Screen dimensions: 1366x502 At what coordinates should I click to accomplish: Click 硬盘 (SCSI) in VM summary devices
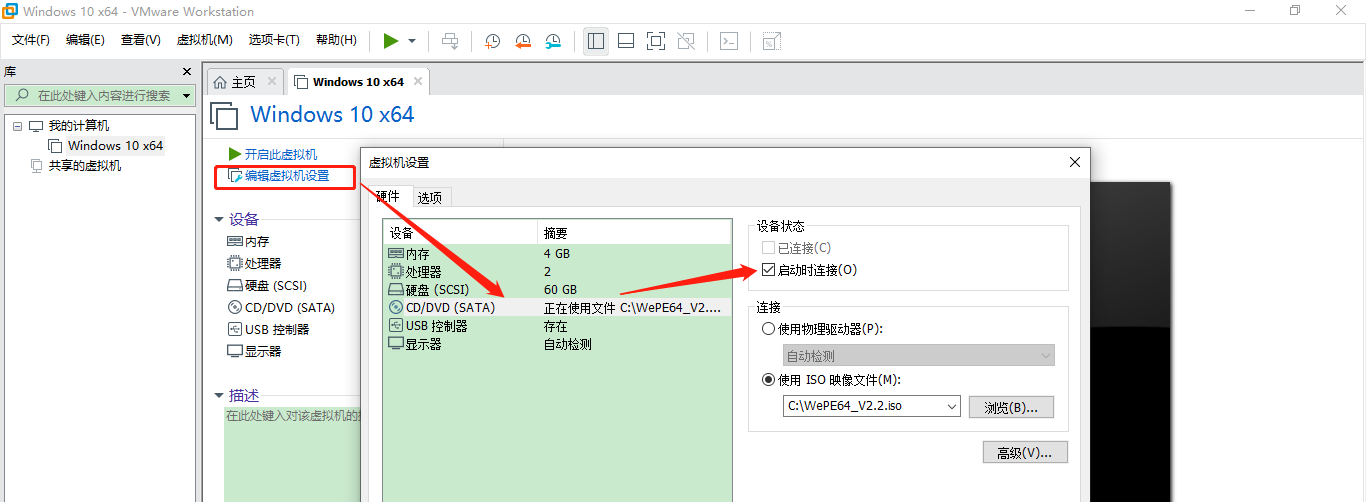[277, 285]
